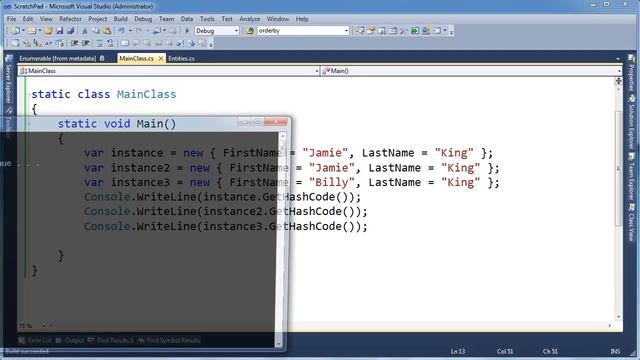The width and height of the screenshot is (640, 360).
Task: Click the Navigate Backward icon
Action: (157, 31)
